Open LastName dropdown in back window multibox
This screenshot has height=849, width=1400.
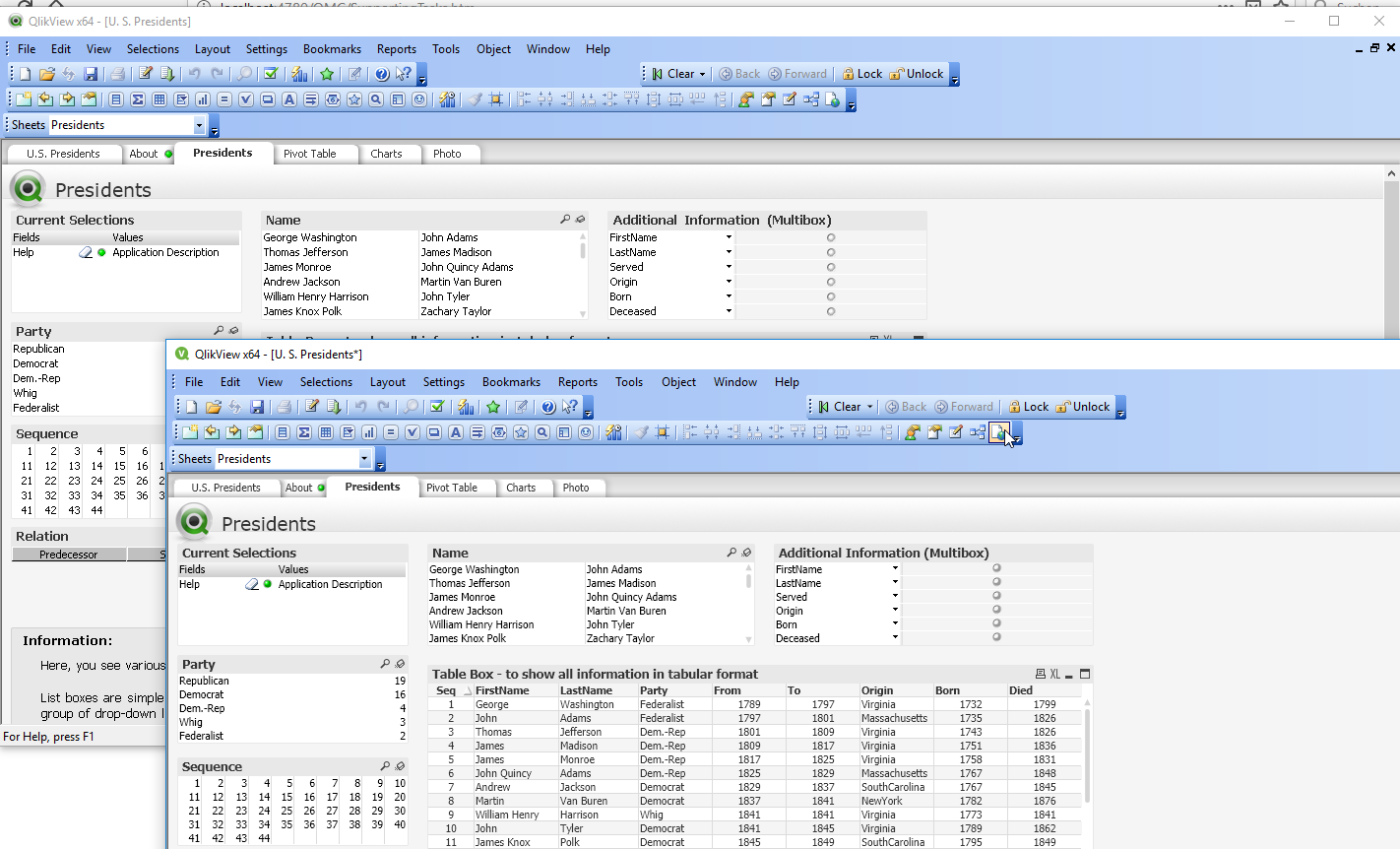pos(729,252)
